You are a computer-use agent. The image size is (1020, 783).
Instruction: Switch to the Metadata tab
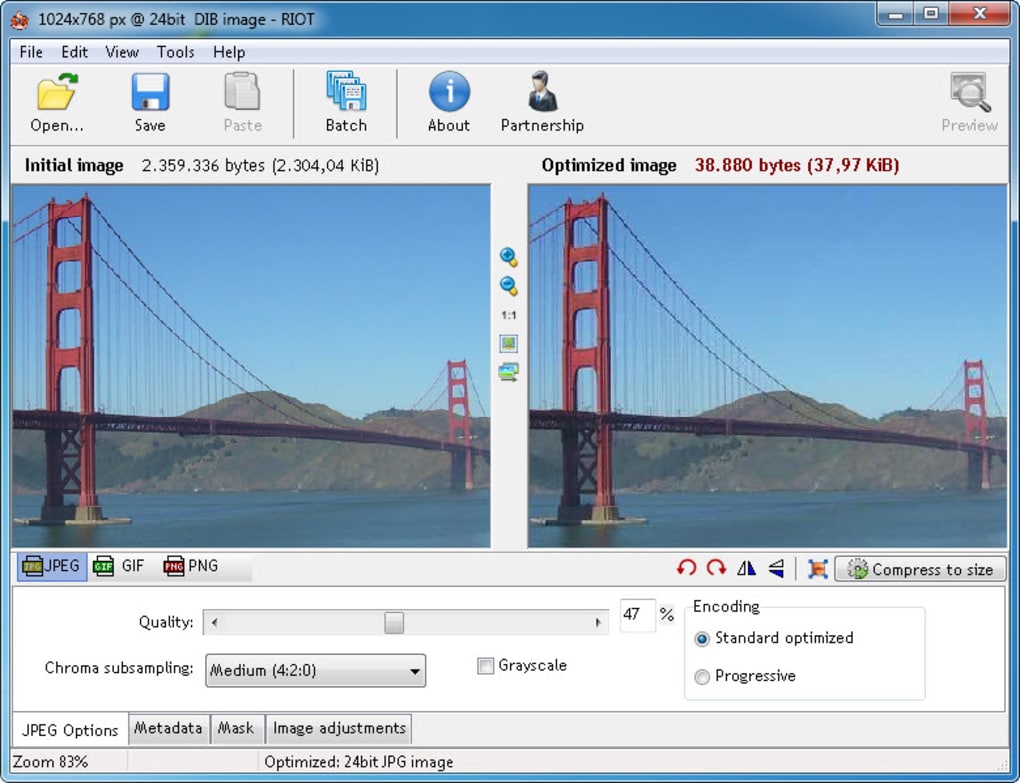point(168,728)
